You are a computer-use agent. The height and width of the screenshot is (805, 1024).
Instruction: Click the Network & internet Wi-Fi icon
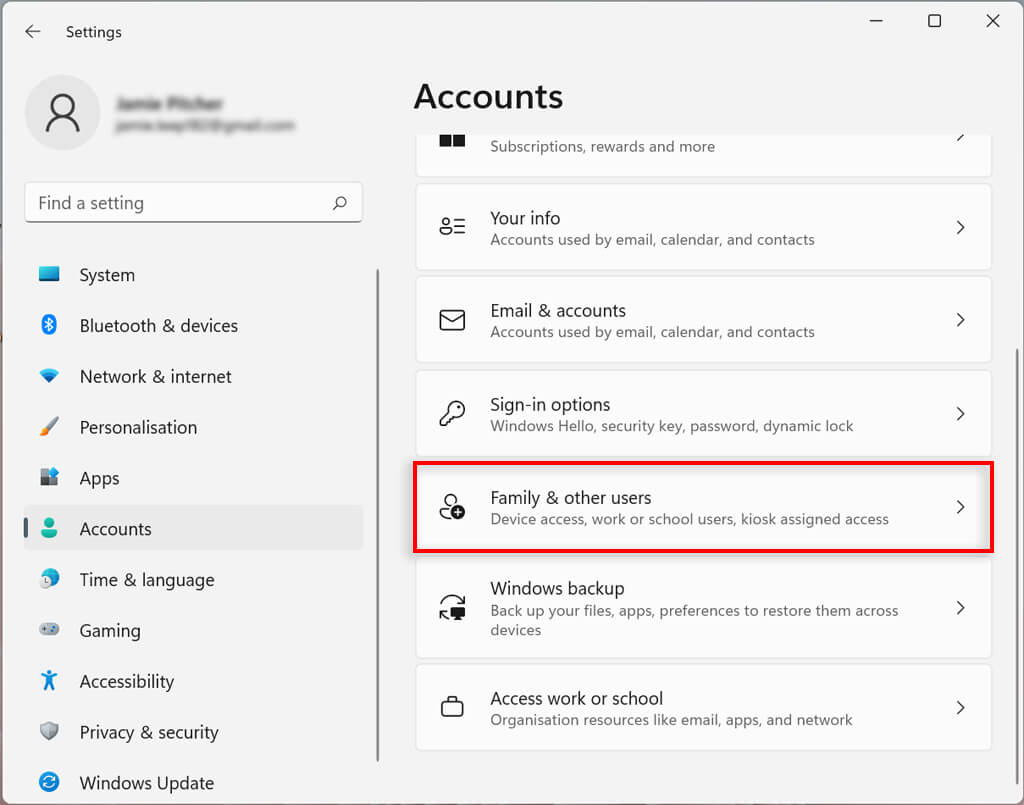click(x=49, y=376)
